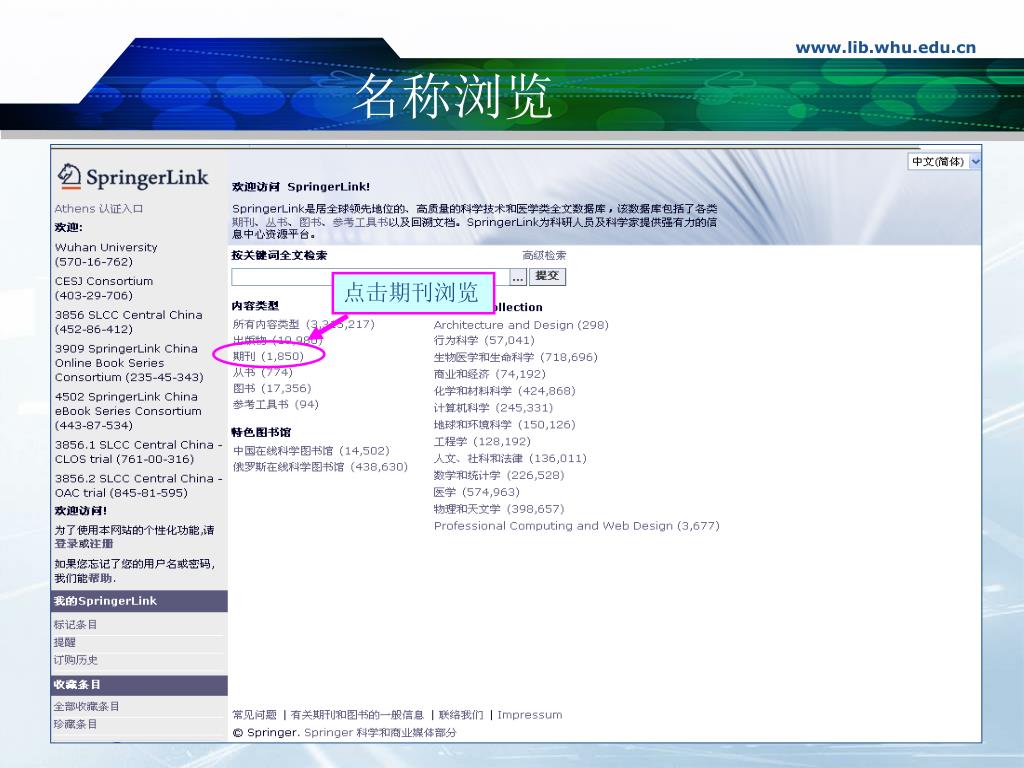Click 4502 SpringerLink China eBook Series entry
Viewport: 1024px width, 768px height.
pyautogui.click(x=128, y=411)
